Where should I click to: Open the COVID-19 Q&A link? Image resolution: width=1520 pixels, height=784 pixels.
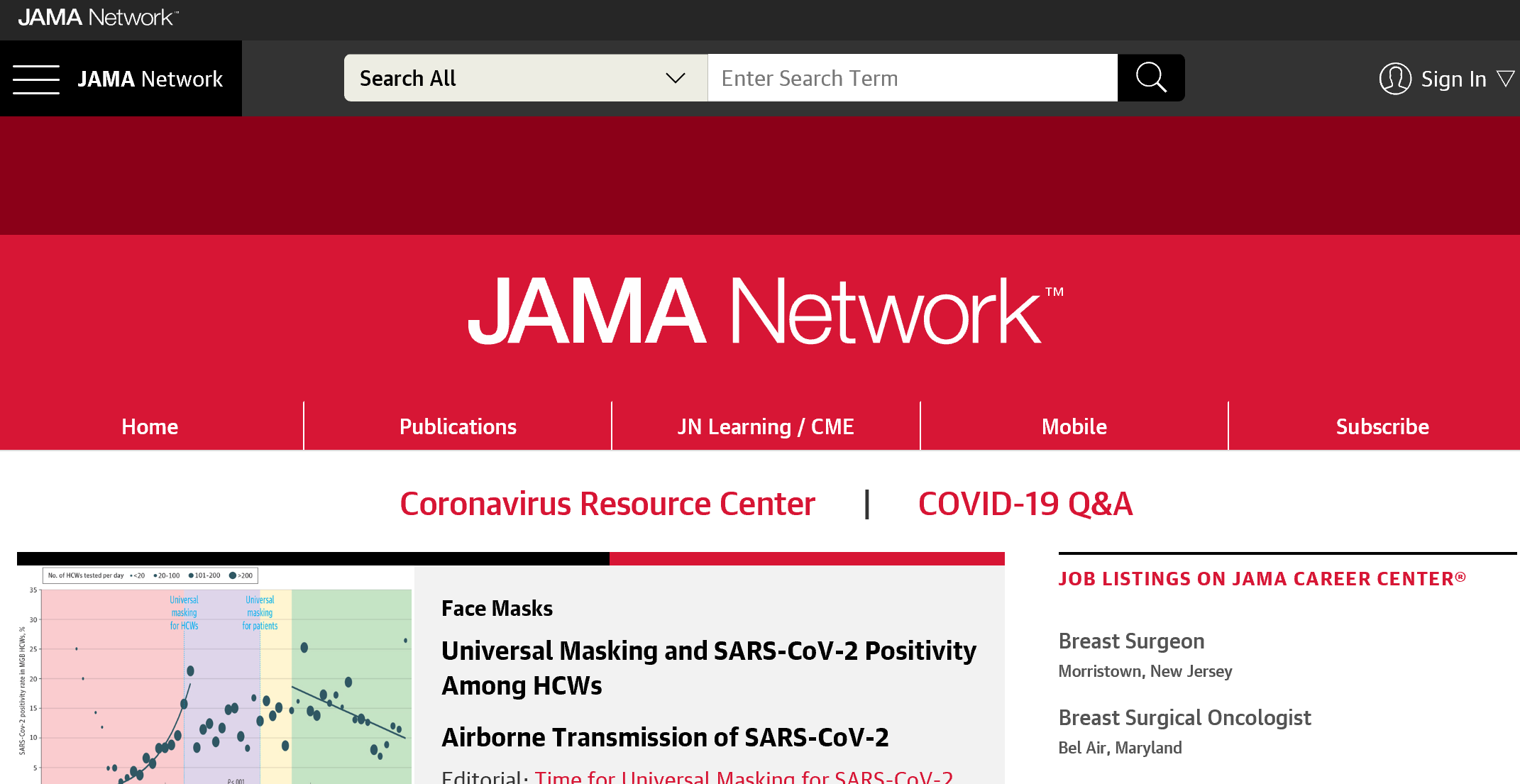1025,504
